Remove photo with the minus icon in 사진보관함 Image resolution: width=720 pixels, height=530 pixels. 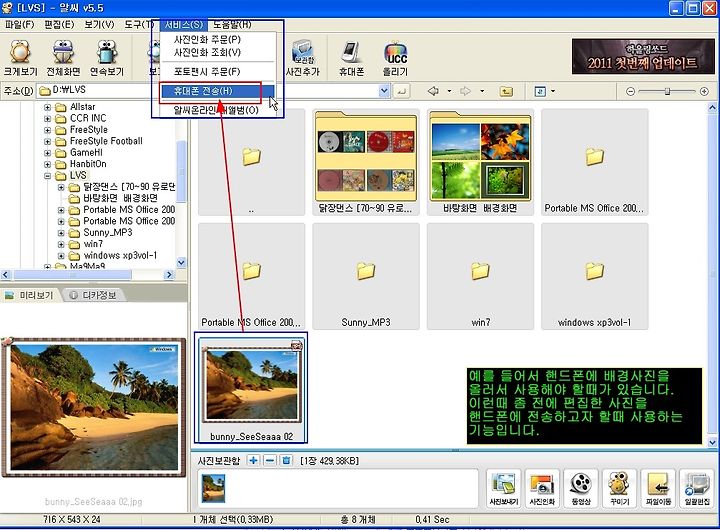click(x=270, y=460)
